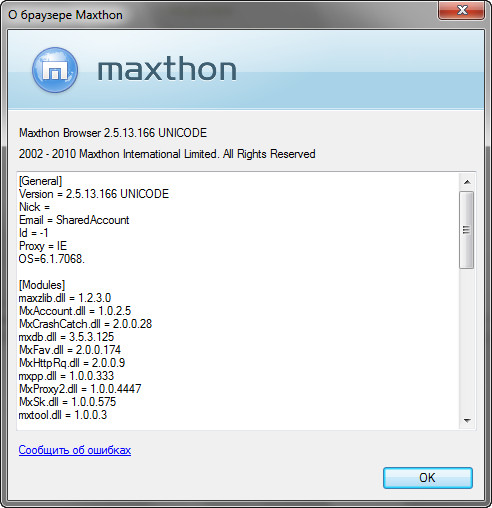Click the "MxFav.dll = 2.0.0.174" line

pyautogui.click(x=70, y=350)
